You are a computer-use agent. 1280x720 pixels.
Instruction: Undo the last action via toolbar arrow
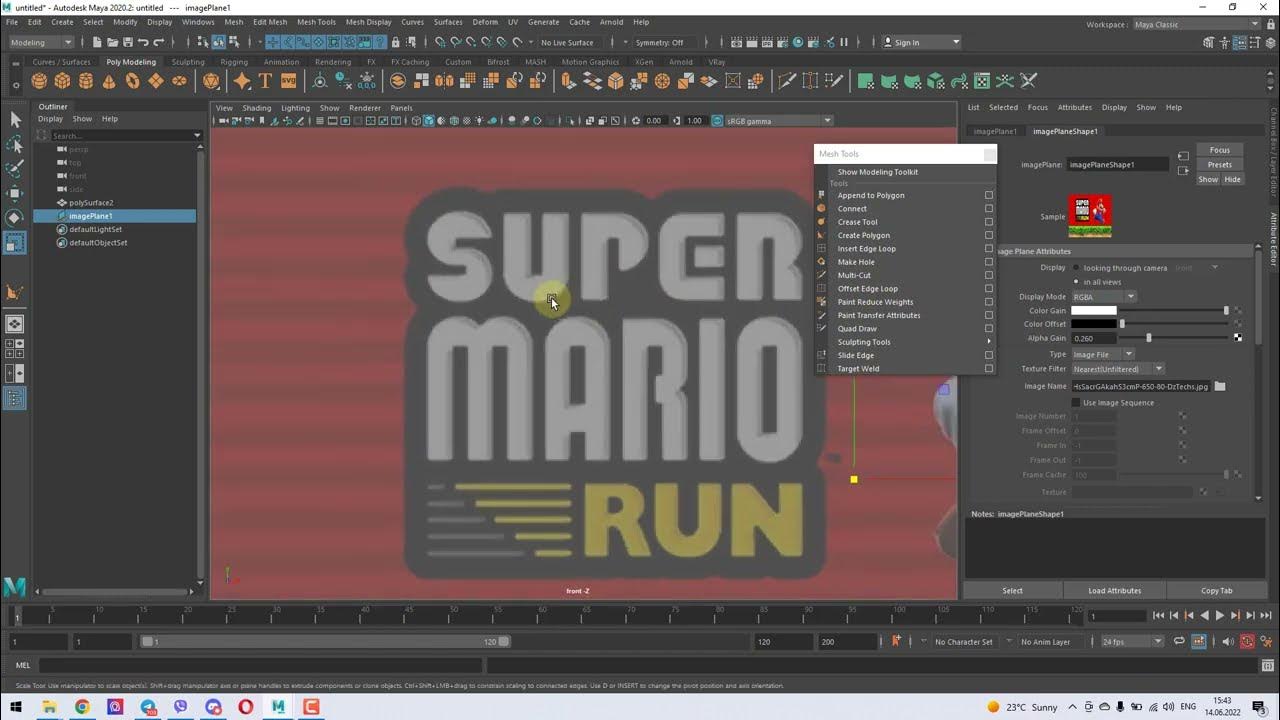click(143, 42)
